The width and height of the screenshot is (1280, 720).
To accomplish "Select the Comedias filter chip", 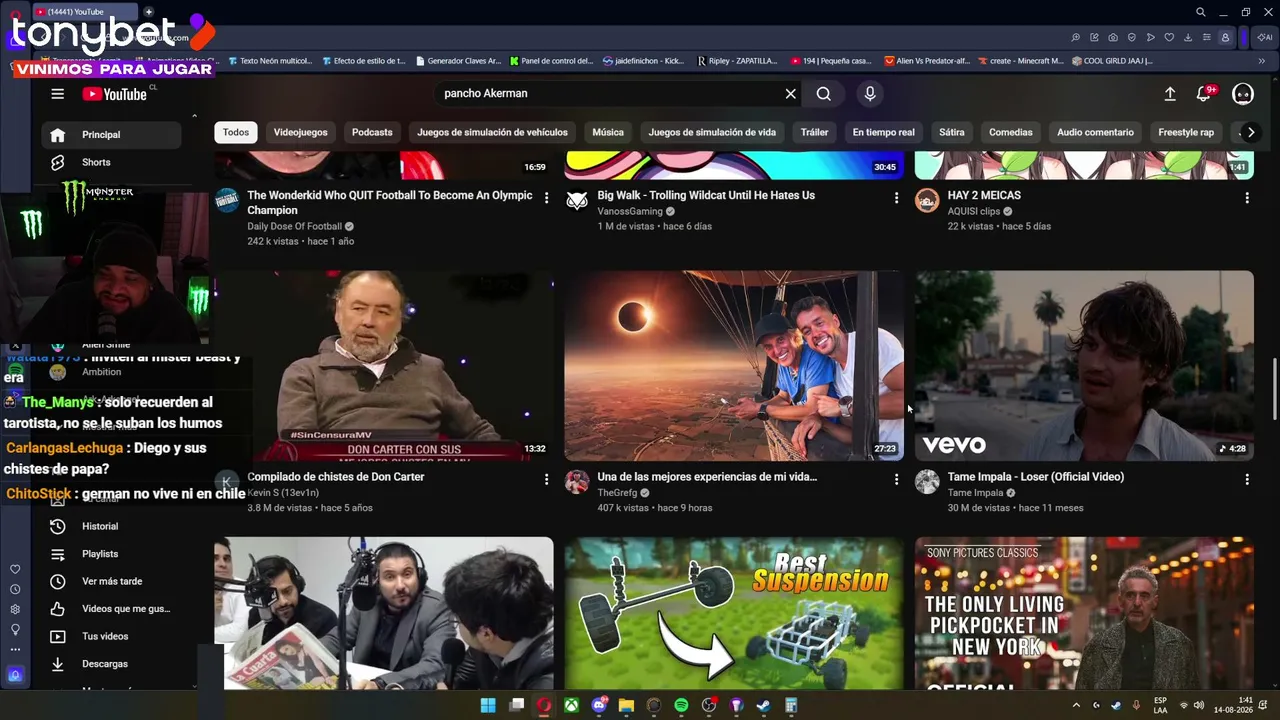I will coord(1011,132).
